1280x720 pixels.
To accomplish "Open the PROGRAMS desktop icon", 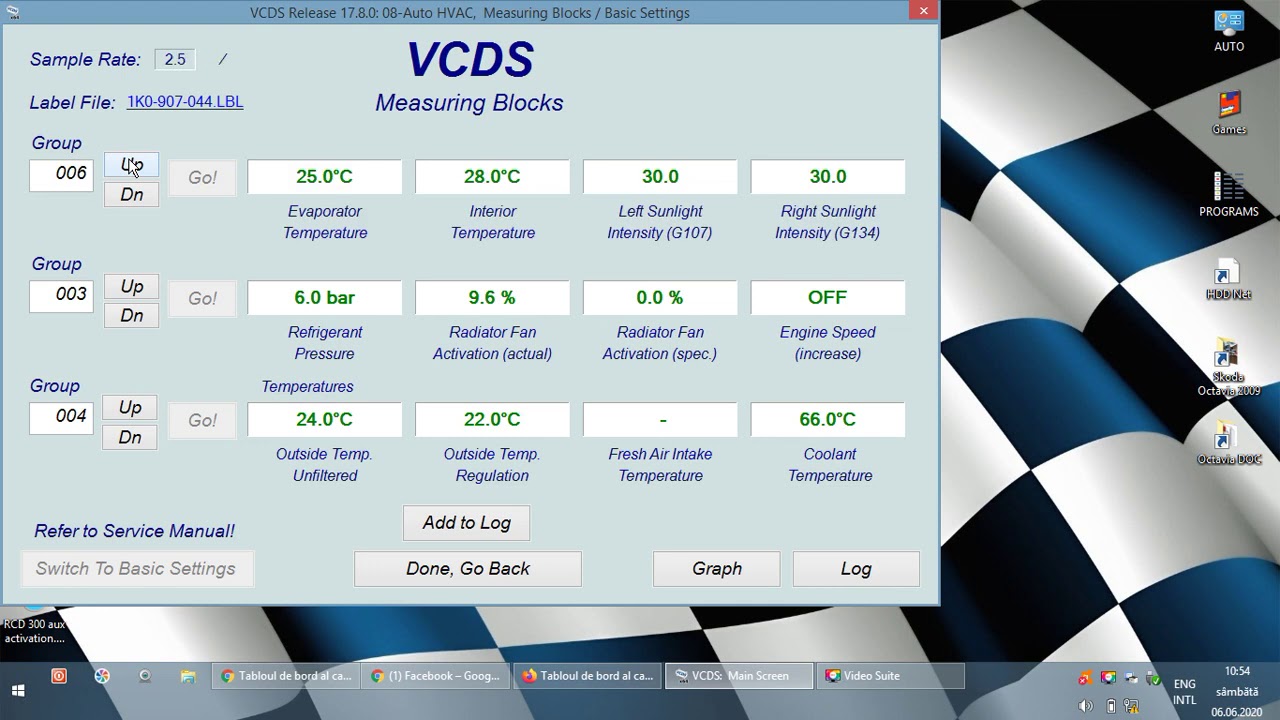I will tap(1229, 195).
